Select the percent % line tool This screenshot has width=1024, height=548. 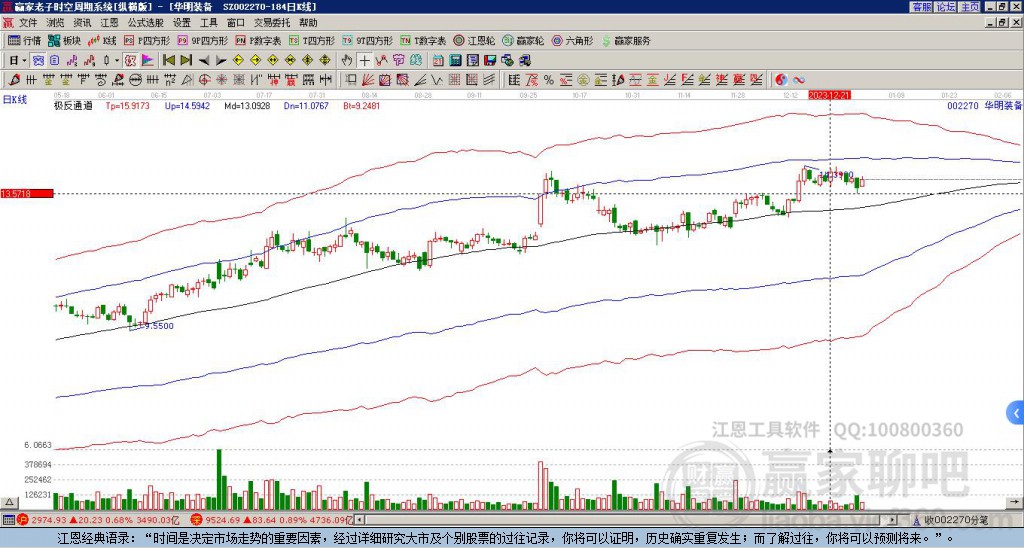[x=549, y=80]
